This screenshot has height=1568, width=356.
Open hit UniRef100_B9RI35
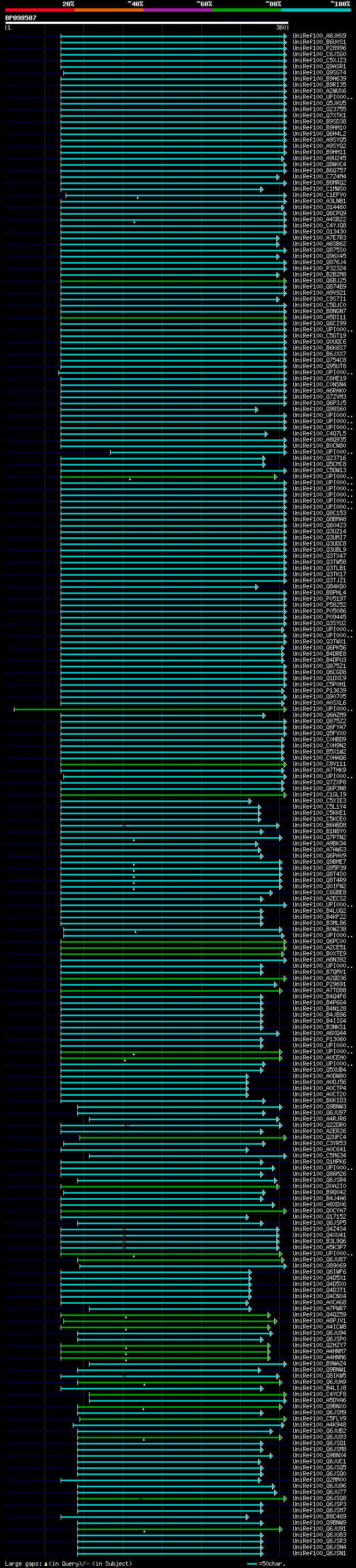point(319,85)
